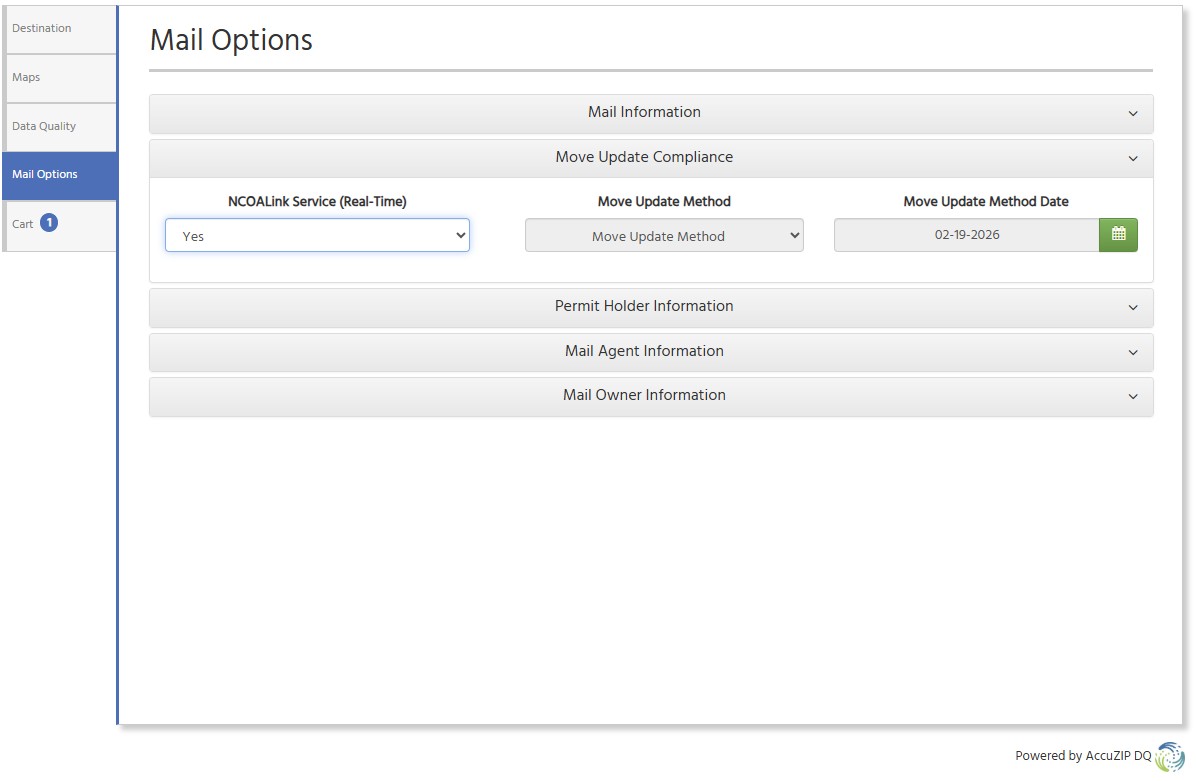Click the Mail Owner Information chevron
The image size is (1196, 781).
(x=1133, y=397)
